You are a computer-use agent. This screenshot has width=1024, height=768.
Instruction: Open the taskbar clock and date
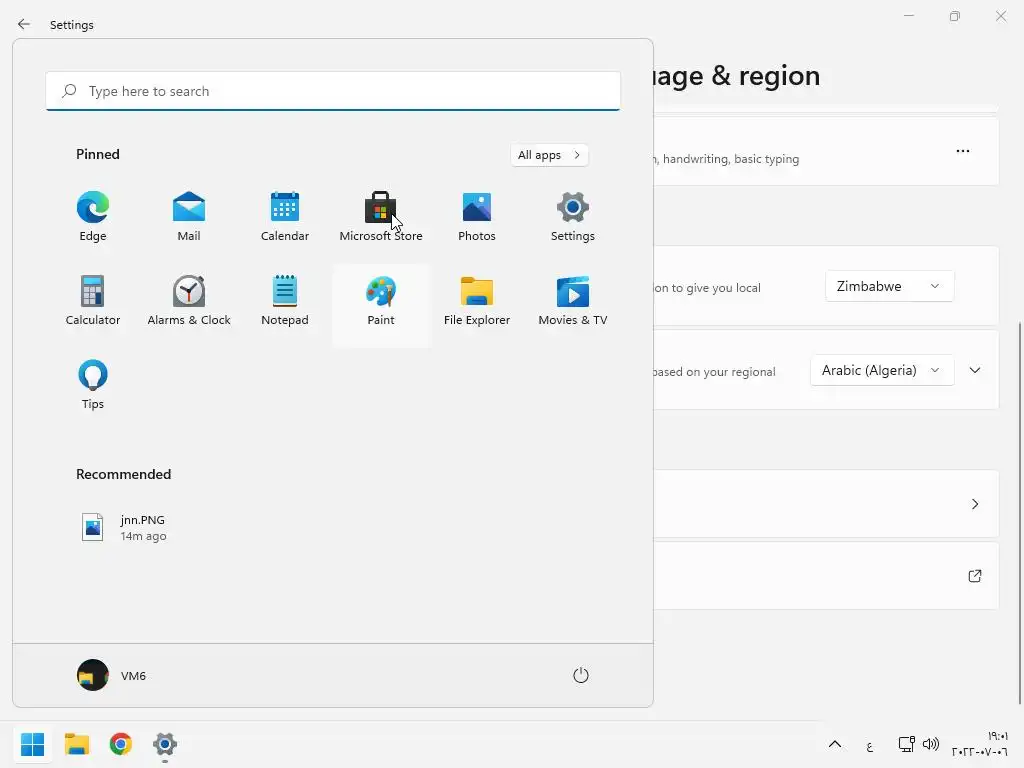[980, 744]
